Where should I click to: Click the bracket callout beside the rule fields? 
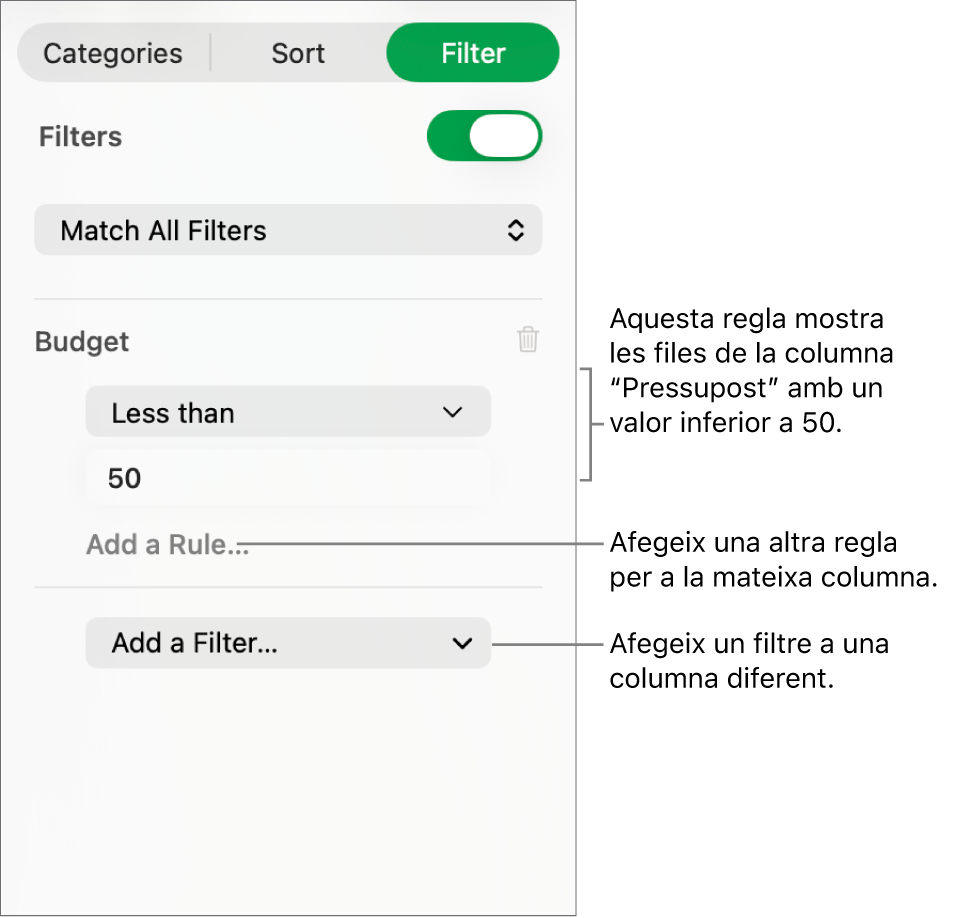[x=588, y=424]
